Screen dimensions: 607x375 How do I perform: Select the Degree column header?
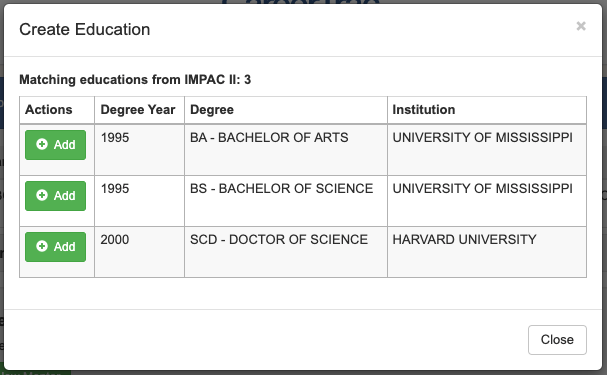[212, 110]
